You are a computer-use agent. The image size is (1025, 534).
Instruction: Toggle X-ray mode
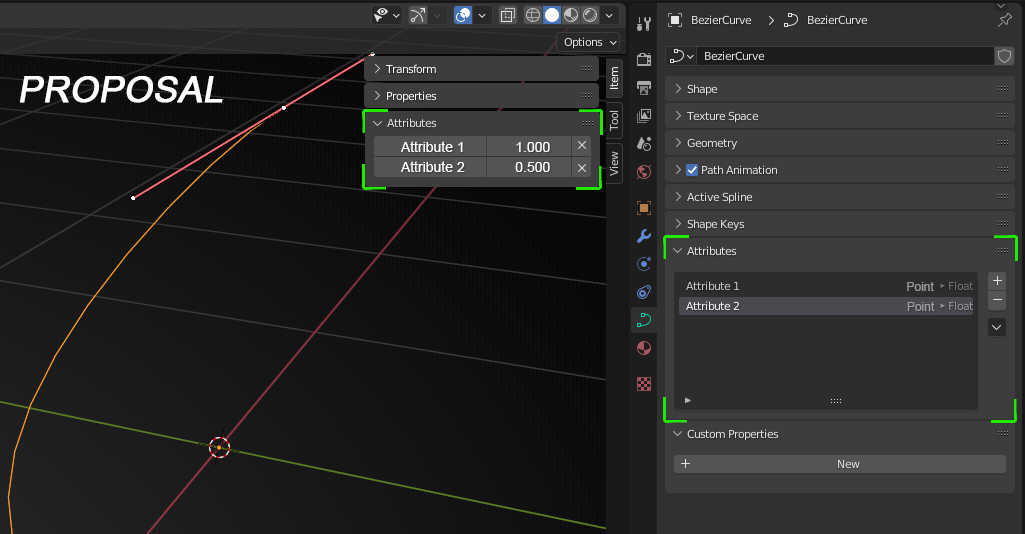[x=508, y=14]
